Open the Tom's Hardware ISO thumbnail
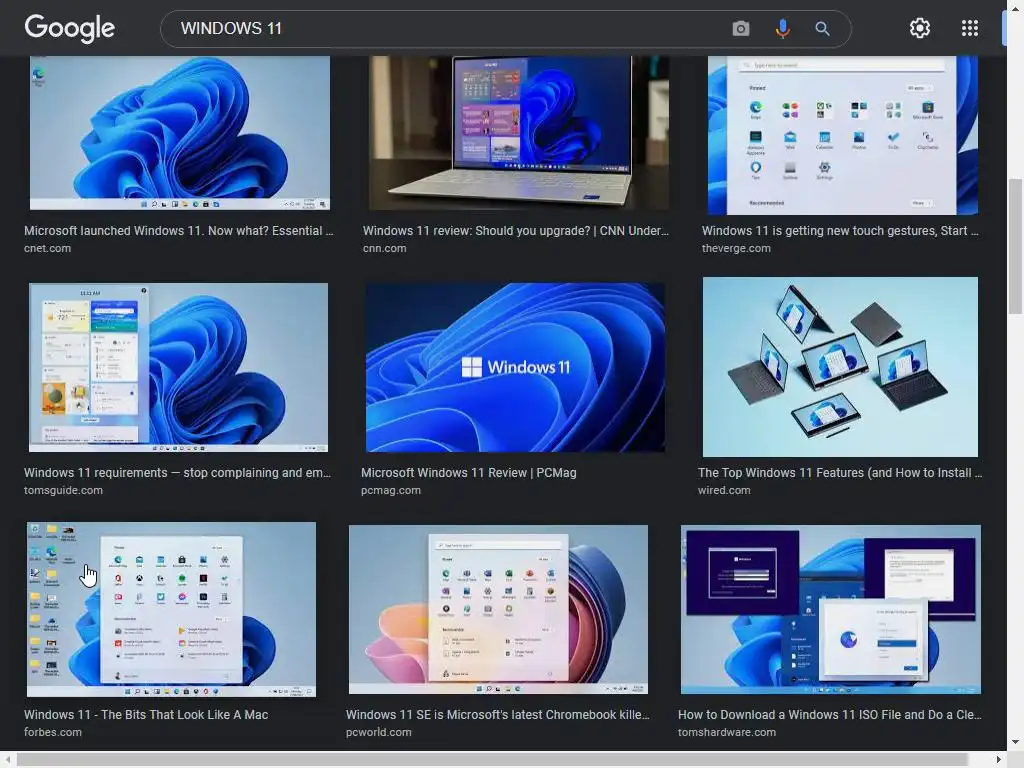1024x768 pixels. tap(831, 609)
